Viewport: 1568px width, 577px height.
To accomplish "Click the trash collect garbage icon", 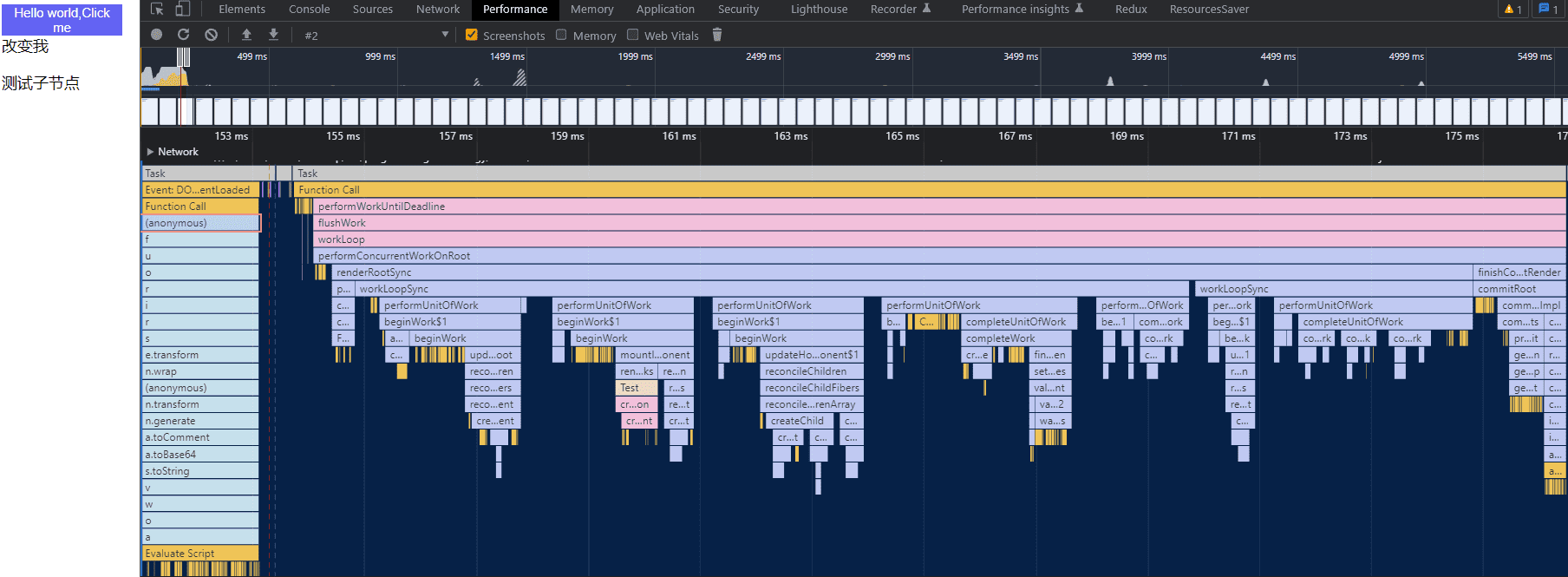I will coord(717,35).
